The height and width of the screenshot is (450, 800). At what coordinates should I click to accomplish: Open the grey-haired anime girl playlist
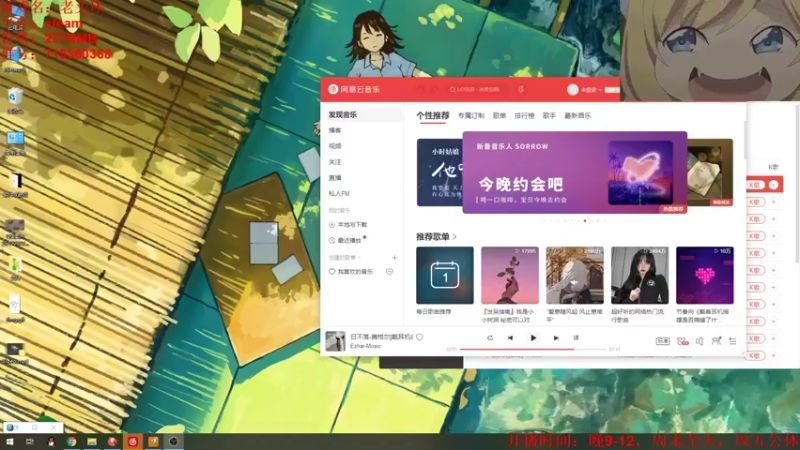pyautogui.click(x=574, y=276)
